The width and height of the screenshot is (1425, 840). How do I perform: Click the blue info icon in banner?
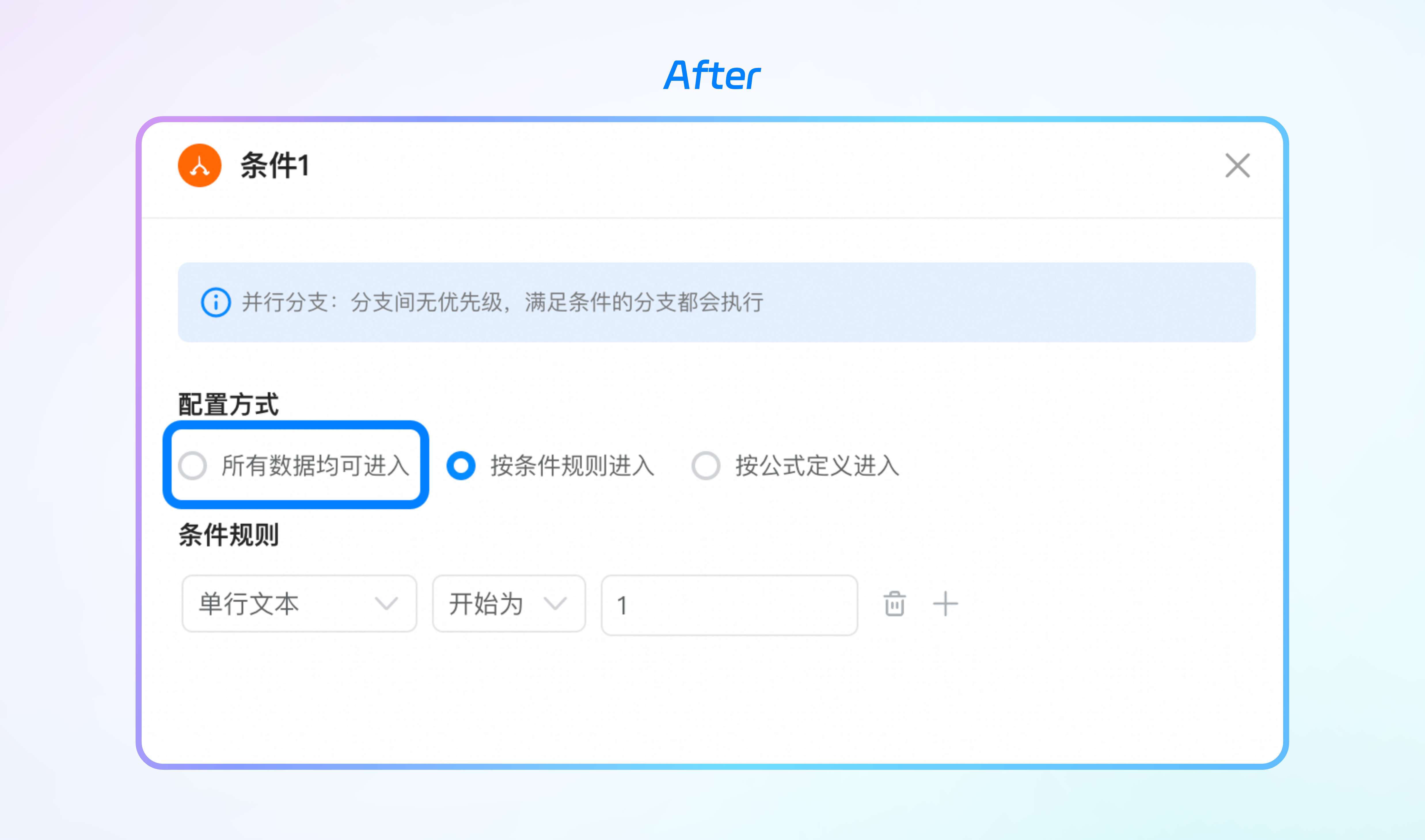point(216,302)
